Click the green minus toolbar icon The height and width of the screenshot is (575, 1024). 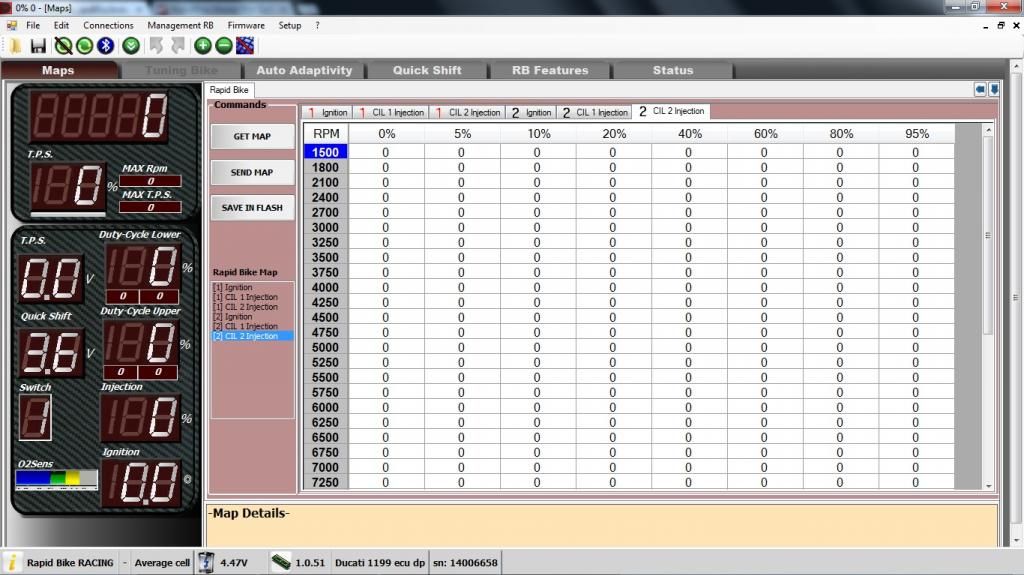point(224,46)
